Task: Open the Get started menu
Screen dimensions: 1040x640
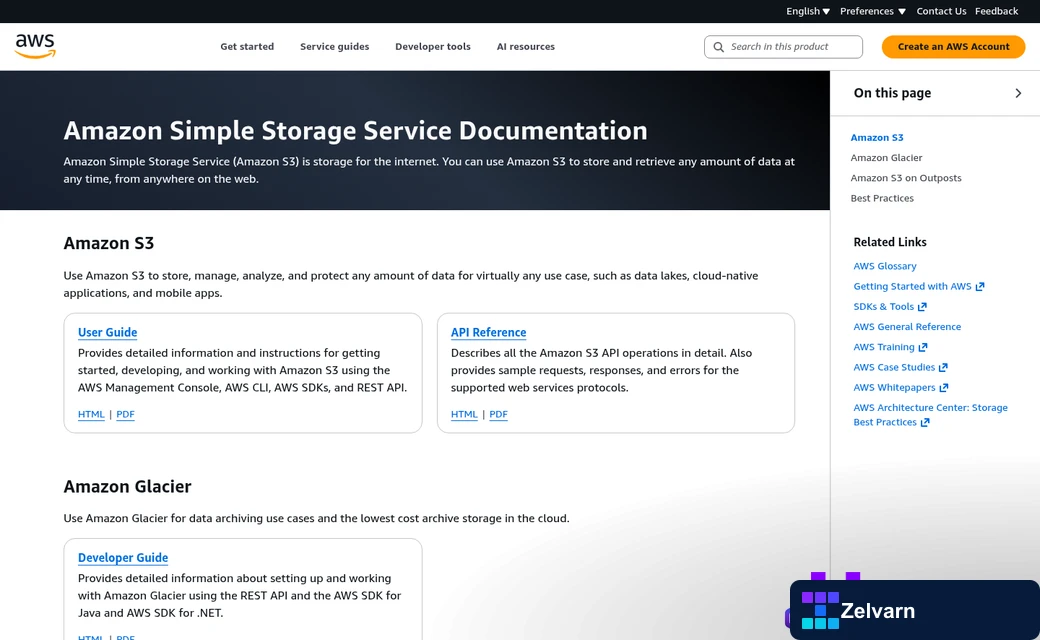Action: [247, 46]
